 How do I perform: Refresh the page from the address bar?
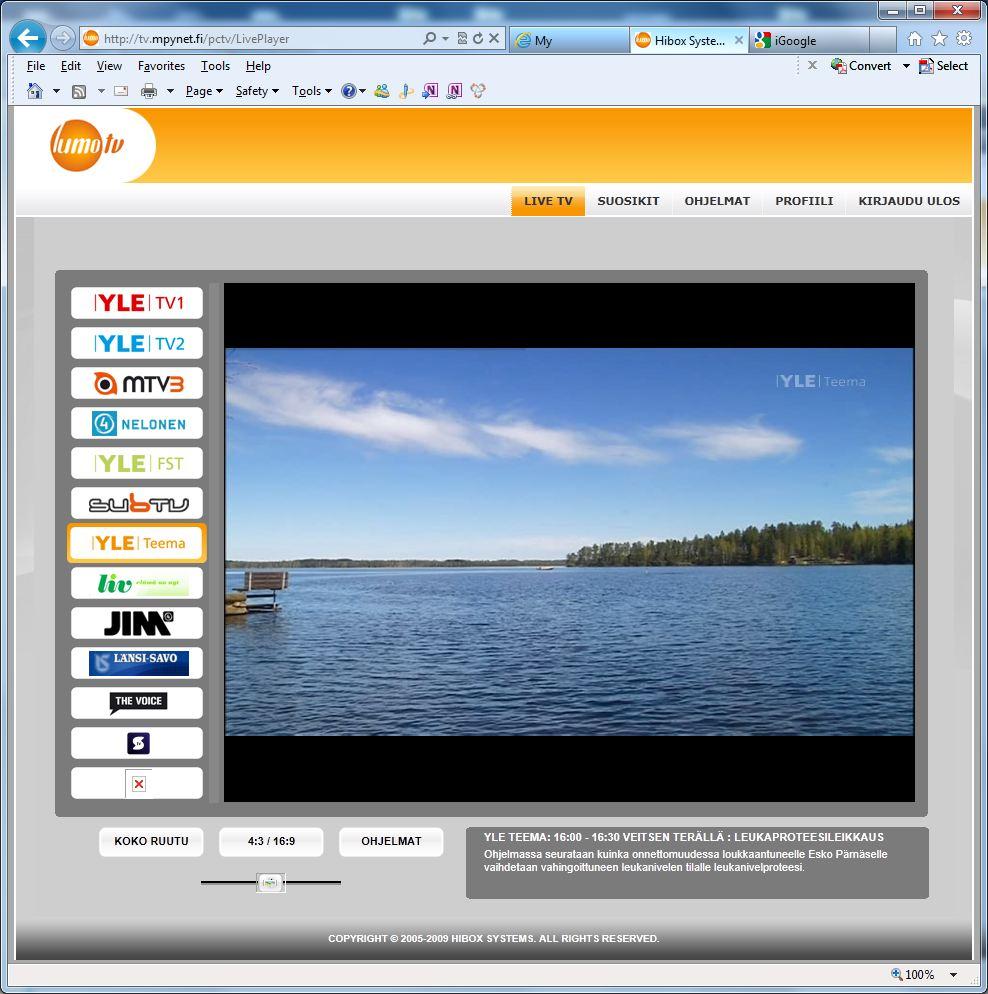point(478,39)
